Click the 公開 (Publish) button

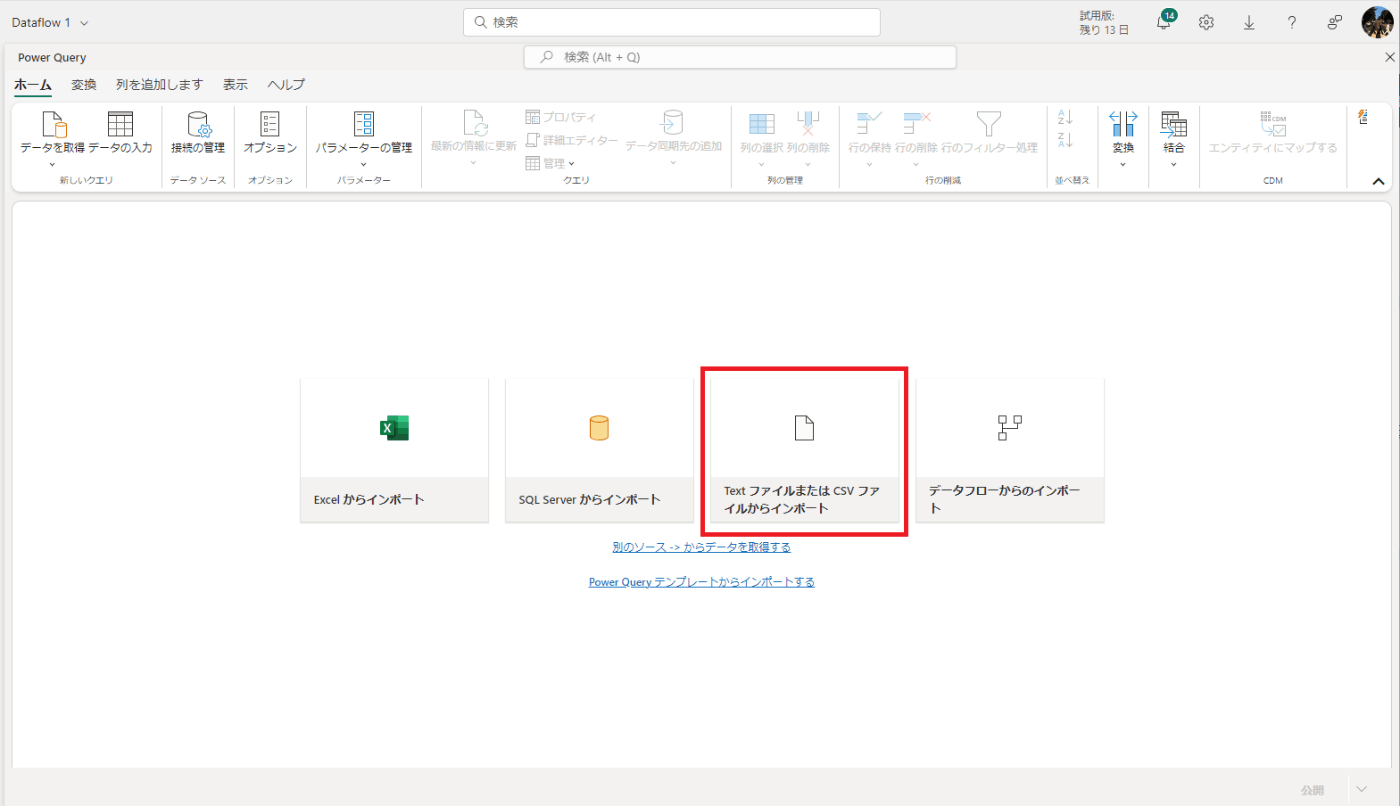point(1311,789)
